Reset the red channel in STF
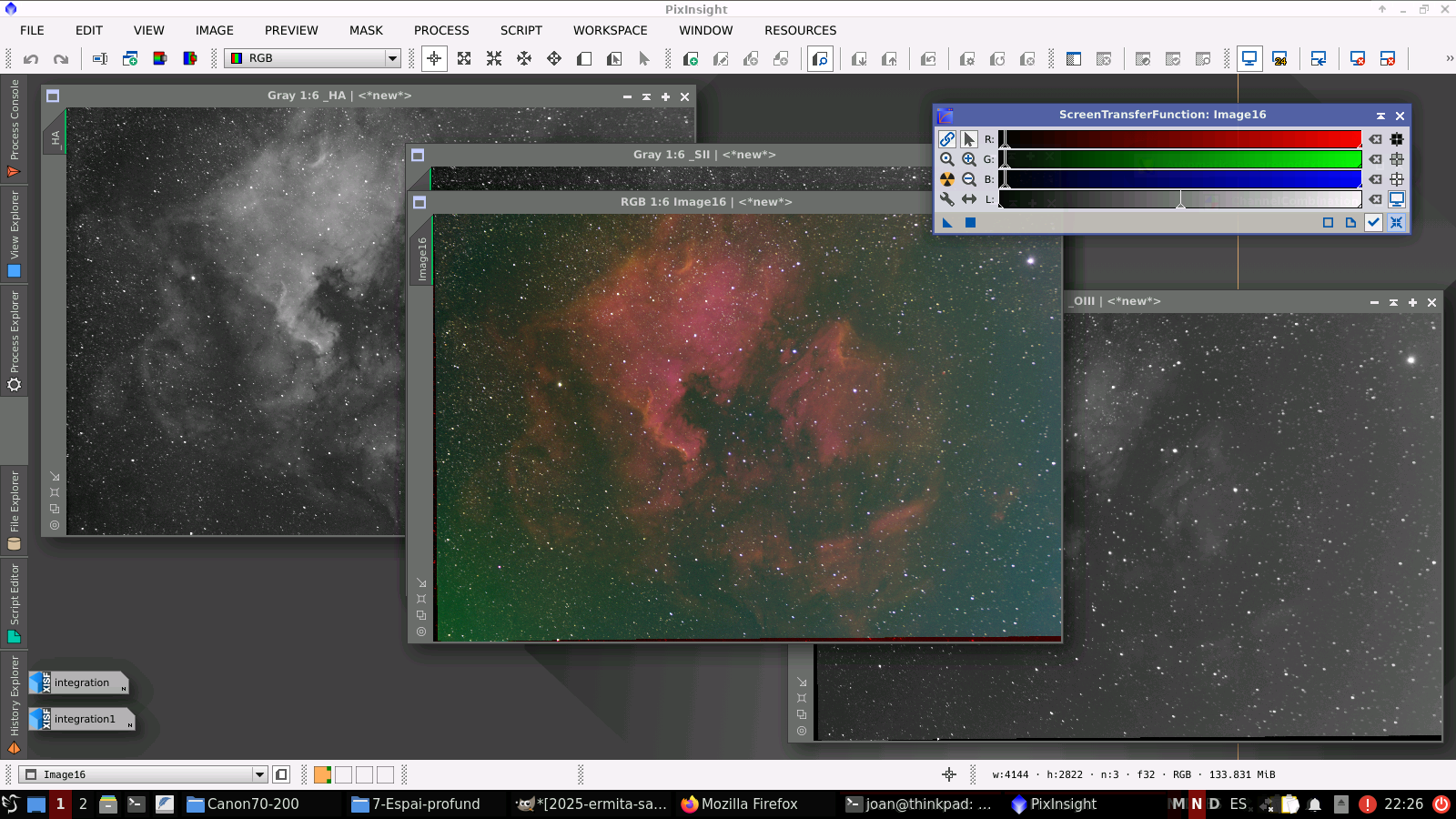This screenshot has height=819, width=1456. click(x=1375, y=139)
